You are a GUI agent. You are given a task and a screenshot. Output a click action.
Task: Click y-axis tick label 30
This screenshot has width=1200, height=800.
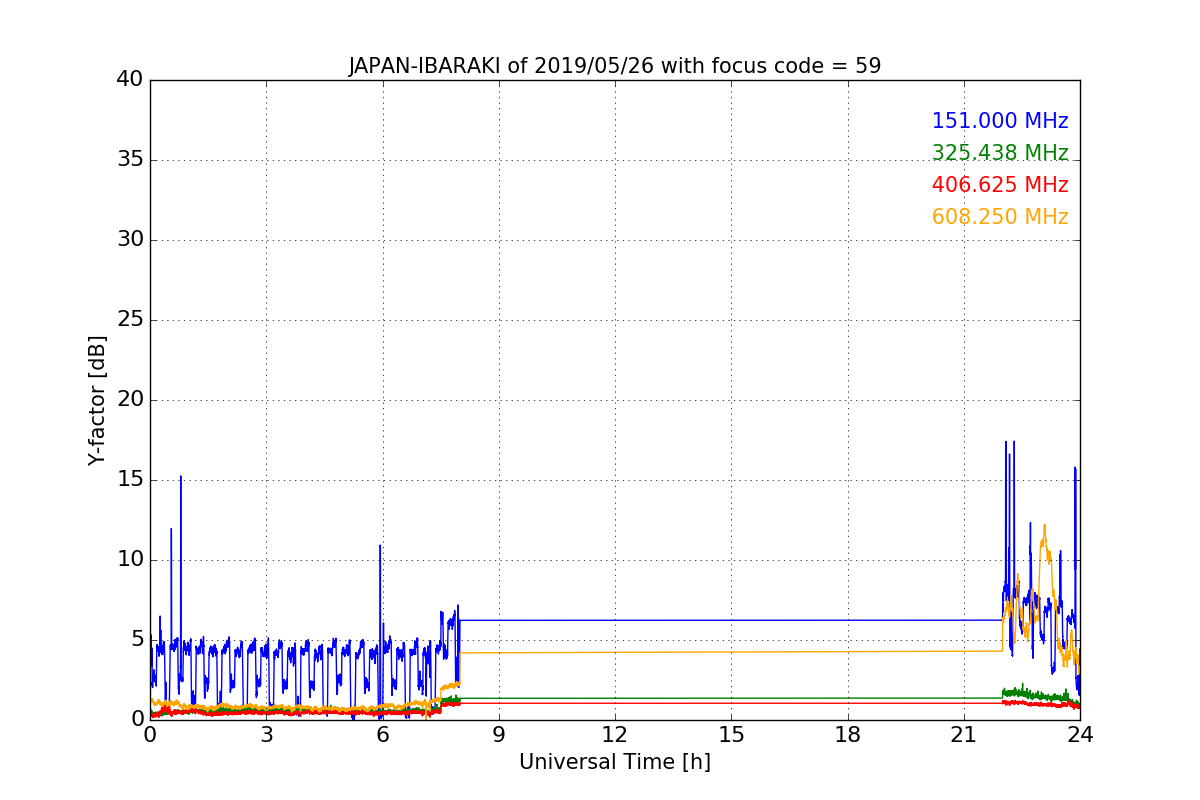point(130,240)
